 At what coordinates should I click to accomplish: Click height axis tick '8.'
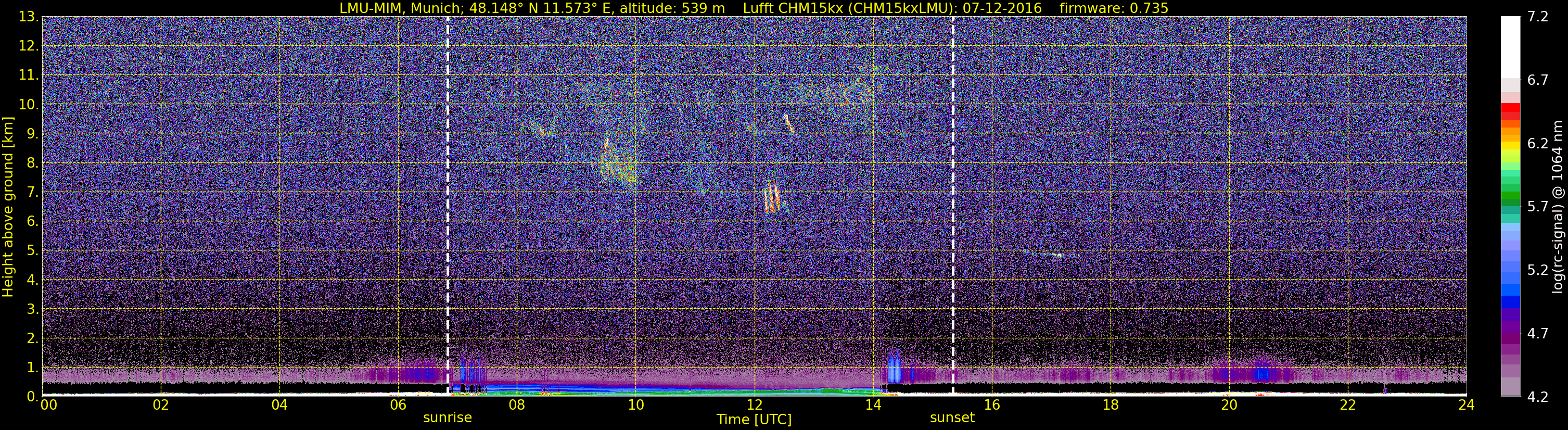(x=32, y=163)
